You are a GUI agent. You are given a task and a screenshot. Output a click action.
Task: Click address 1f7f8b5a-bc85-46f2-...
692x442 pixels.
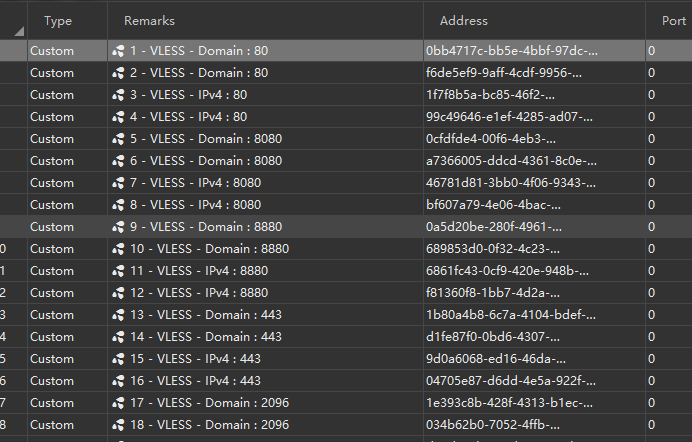tap(490, 95)
